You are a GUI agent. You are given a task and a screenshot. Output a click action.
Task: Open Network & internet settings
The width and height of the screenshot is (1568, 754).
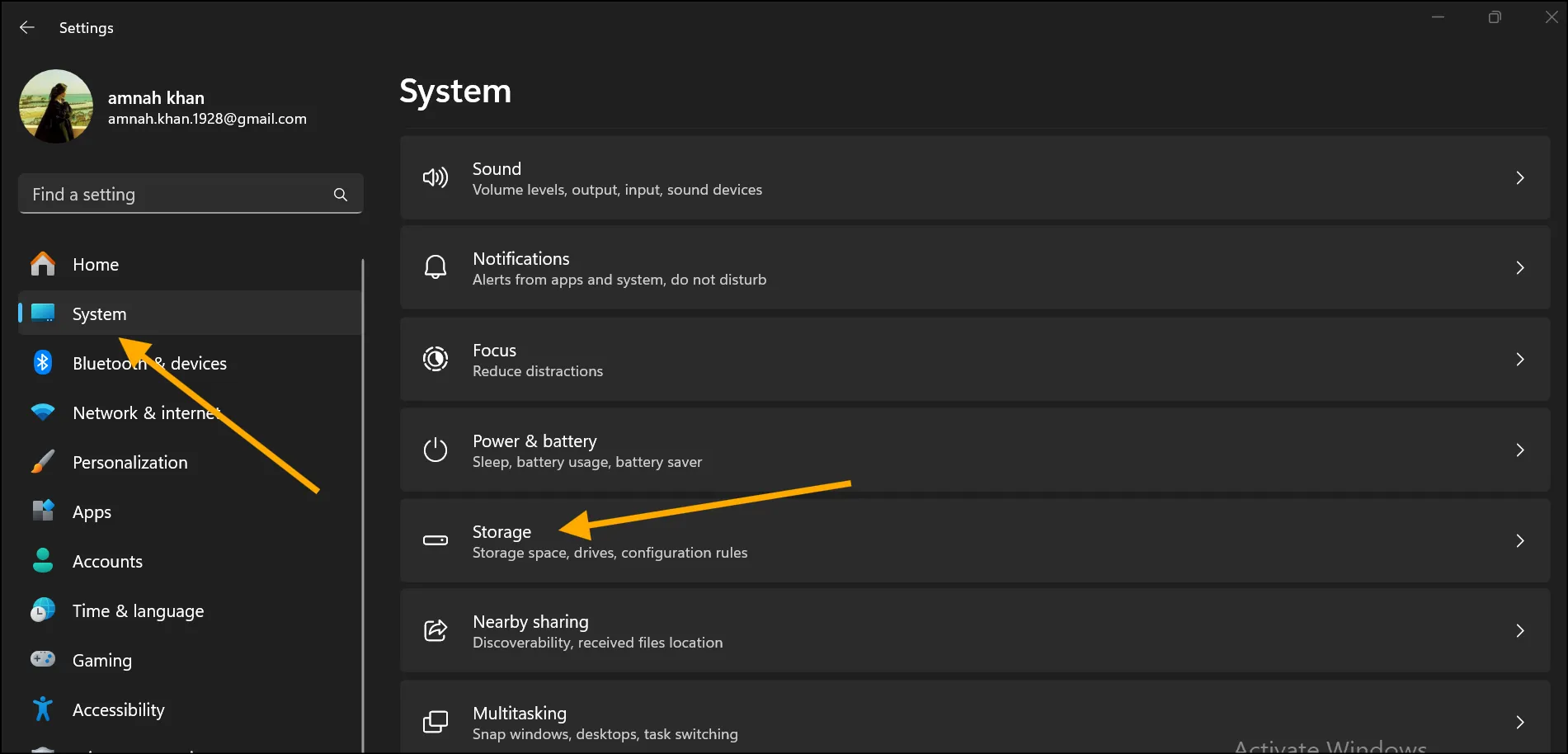tap(145, 412)
